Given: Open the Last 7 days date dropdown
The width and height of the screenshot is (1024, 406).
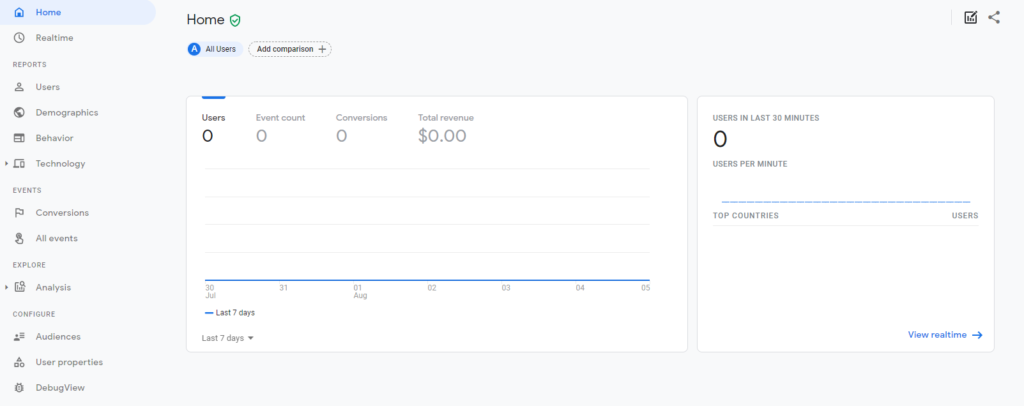Looking at the screenshot, I should (x=228, y=338).
